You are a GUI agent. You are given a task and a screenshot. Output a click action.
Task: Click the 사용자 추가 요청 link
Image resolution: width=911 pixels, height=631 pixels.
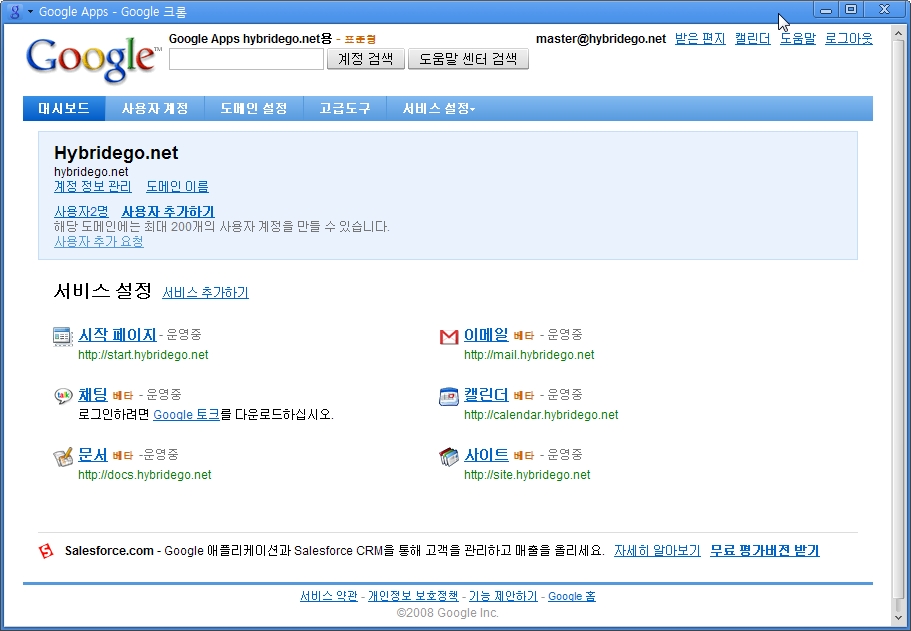[99, 241]
